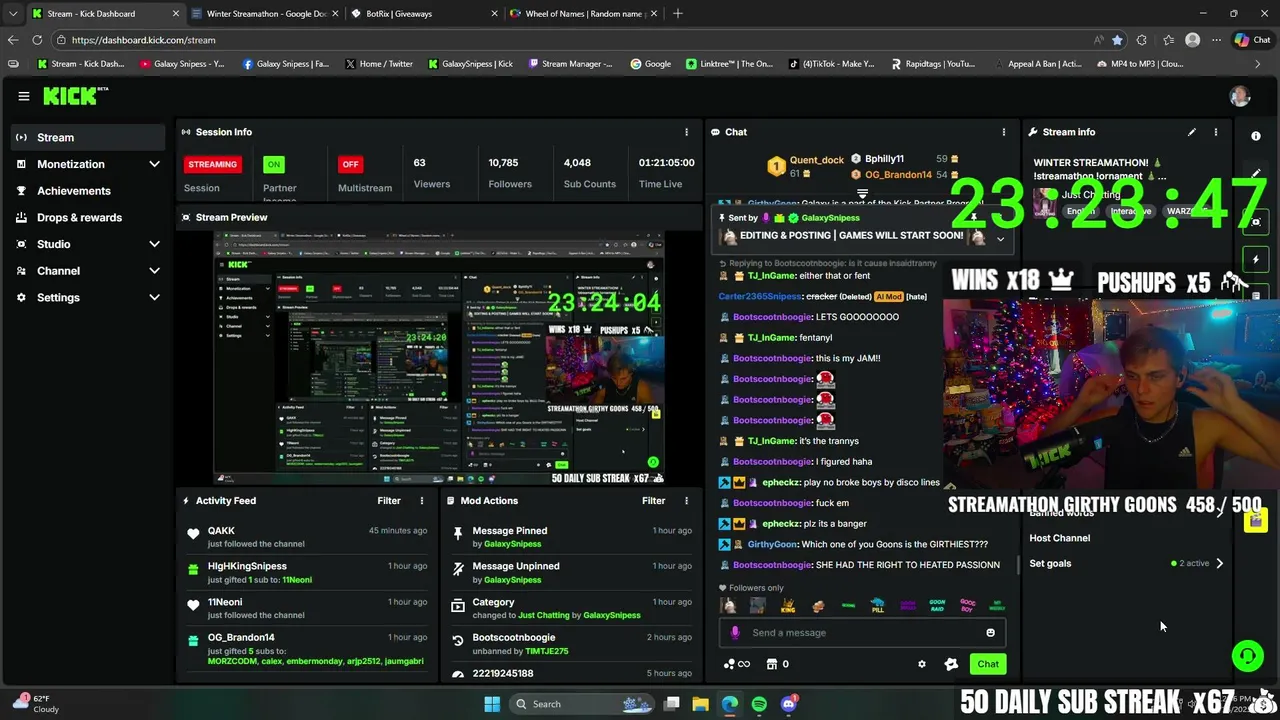This screenshot has height=720, width=1280.
Task: Click the browser address bar URL
Action: pos(143,40)
